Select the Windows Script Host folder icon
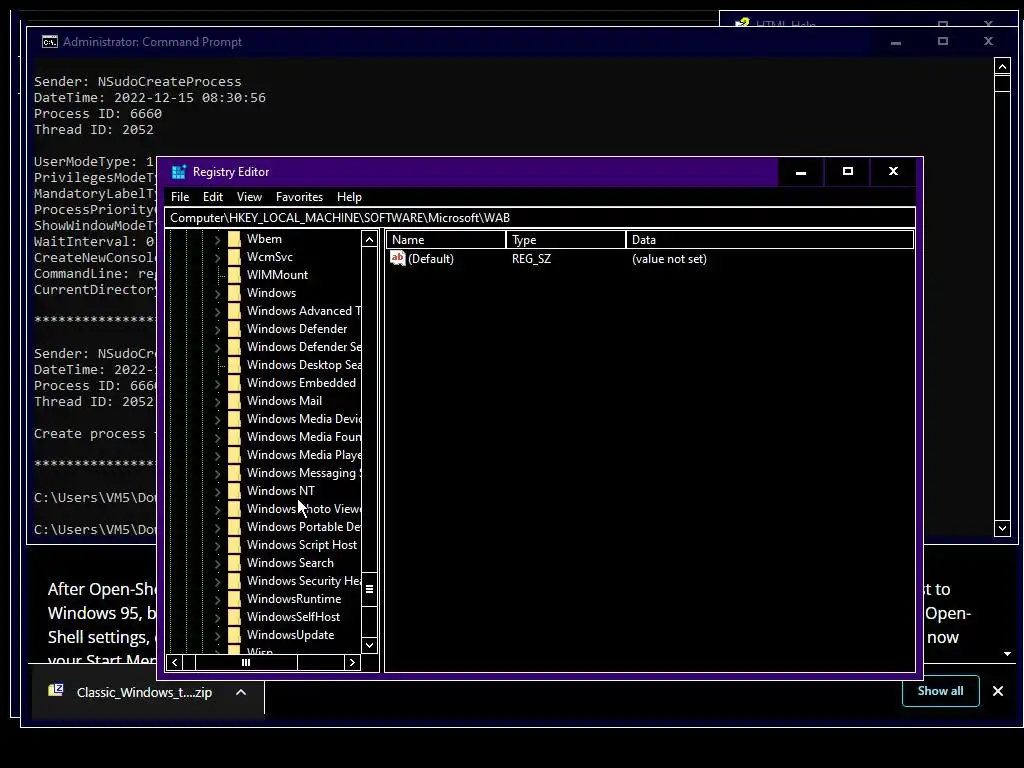 pos(234,545)
